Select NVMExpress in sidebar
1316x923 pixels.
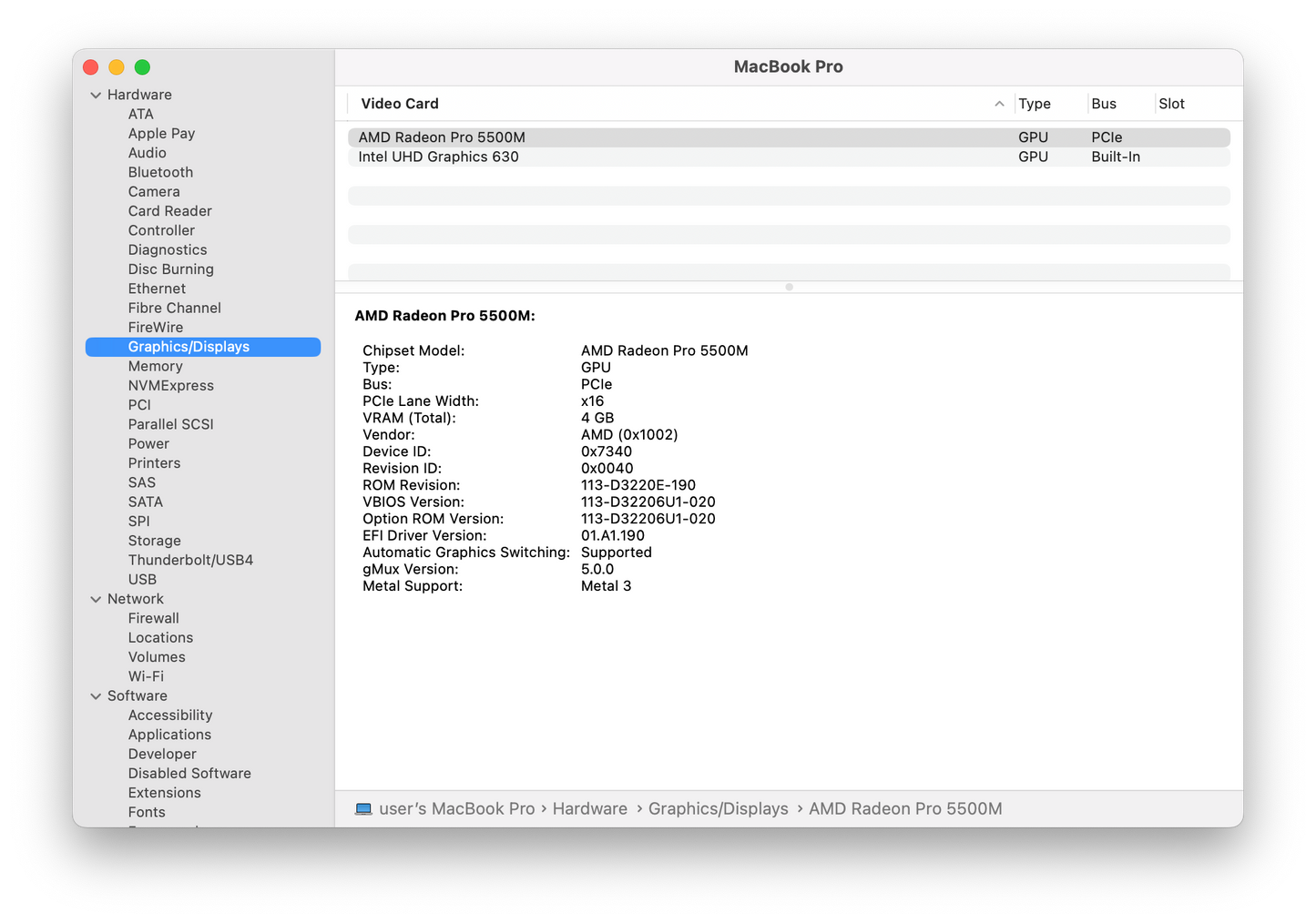[171, 386]
